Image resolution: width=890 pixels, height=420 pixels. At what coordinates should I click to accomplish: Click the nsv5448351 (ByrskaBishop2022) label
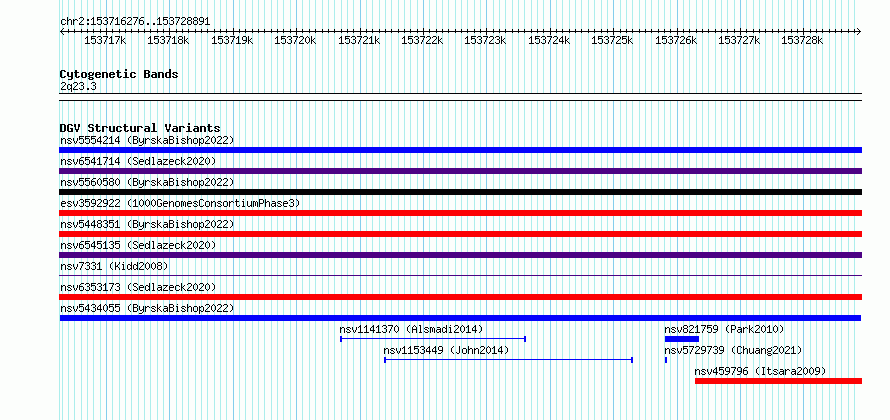tap(147, 224)
